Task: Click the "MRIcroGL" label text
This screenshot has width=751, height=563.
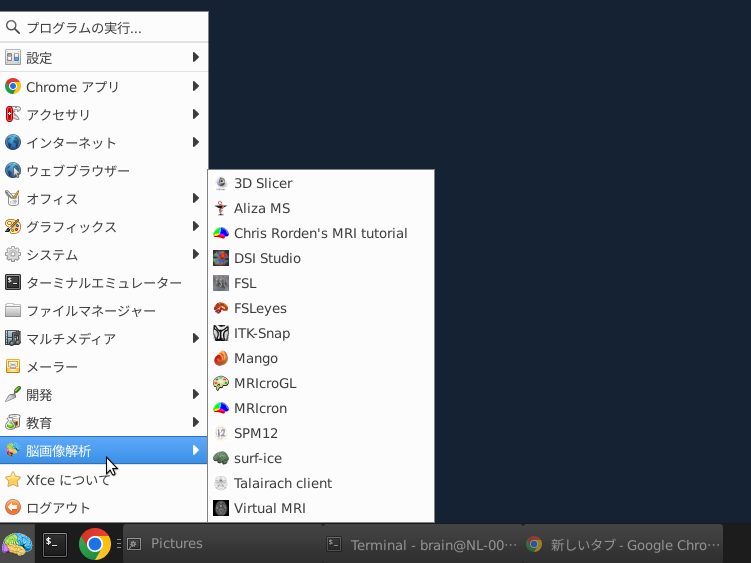Action: (265, 383)
